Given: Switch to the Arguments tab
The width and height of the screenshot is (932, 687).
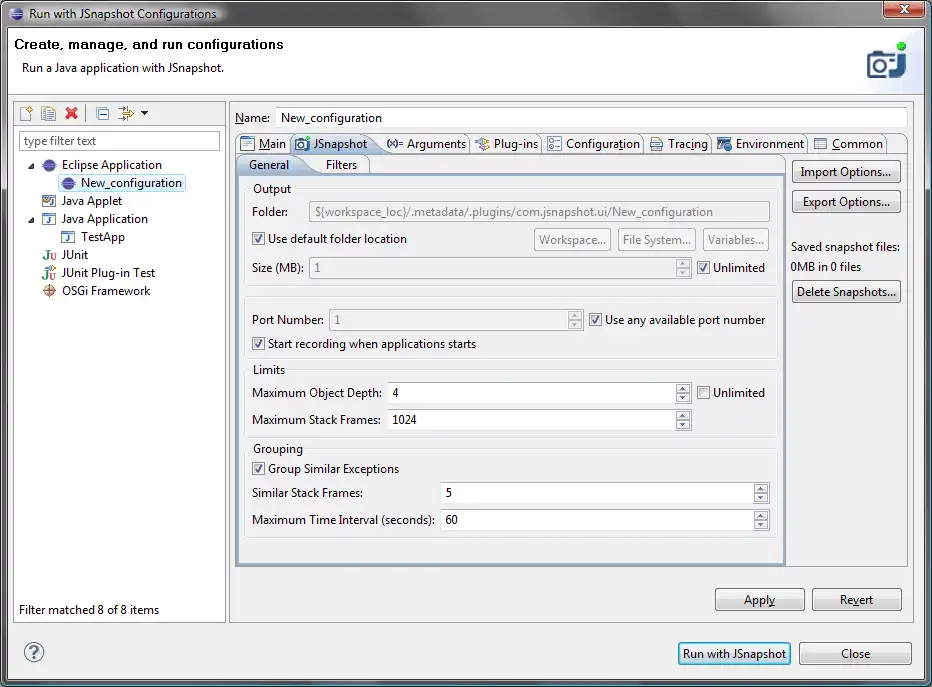Looking at the screenshot, I should (x=426, y=144).
